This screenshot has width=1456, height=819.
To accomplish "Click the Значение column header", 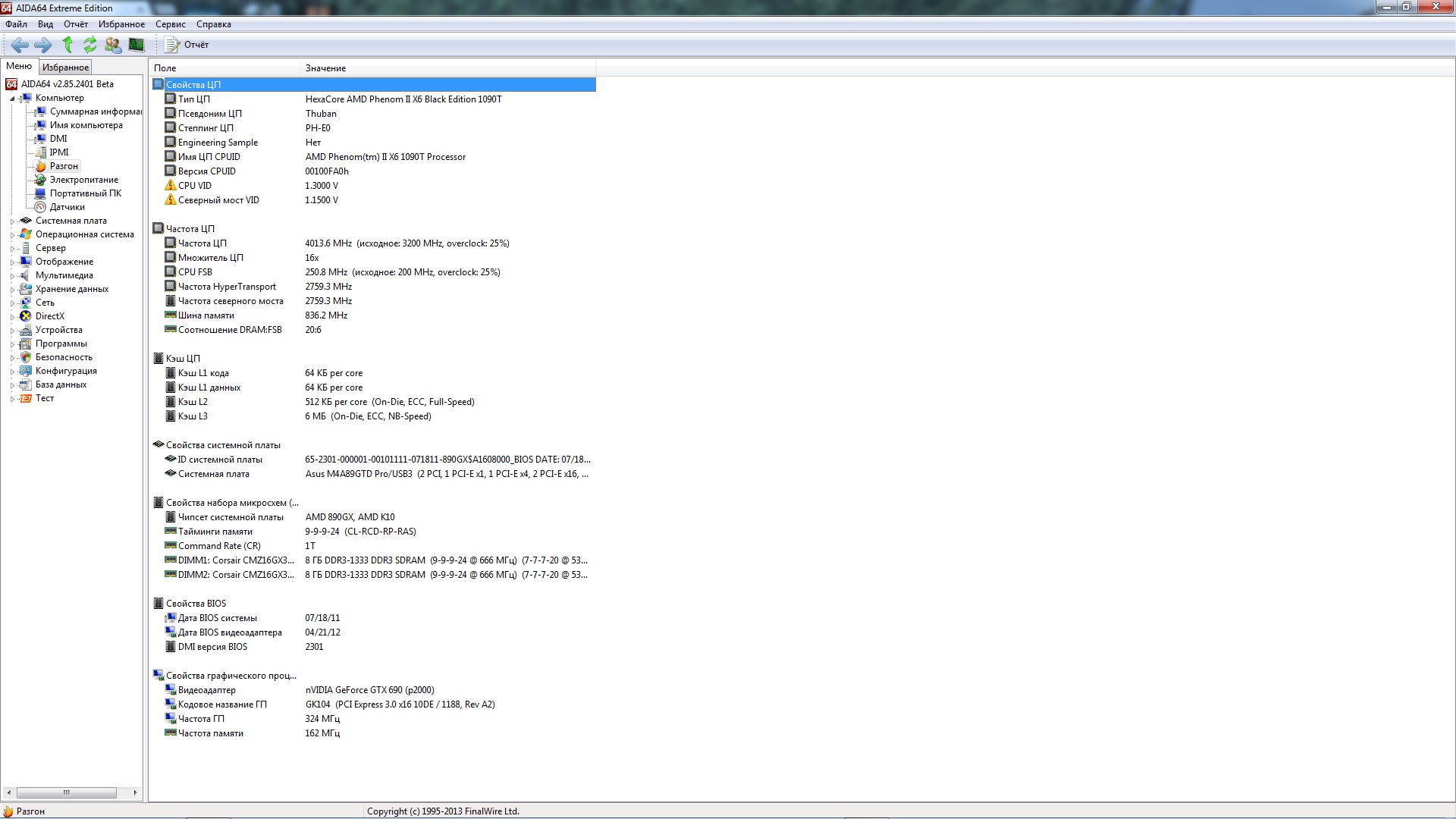I will point(448,68).
